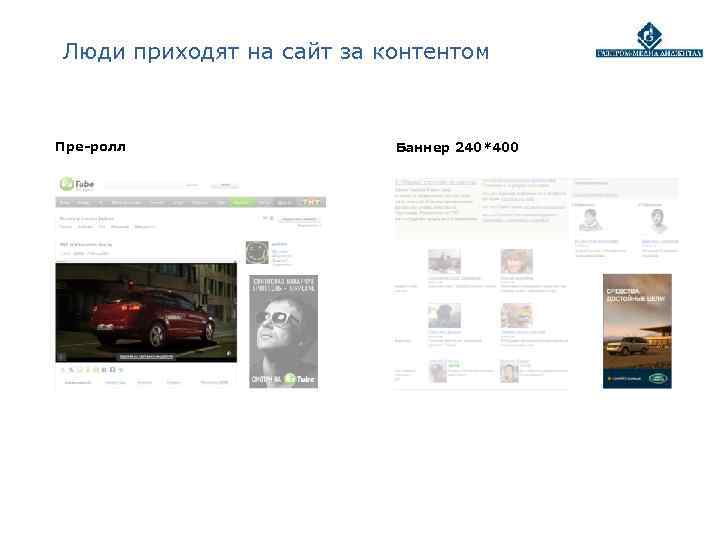Click the channel avatar beside the video

tap(257, 252)
